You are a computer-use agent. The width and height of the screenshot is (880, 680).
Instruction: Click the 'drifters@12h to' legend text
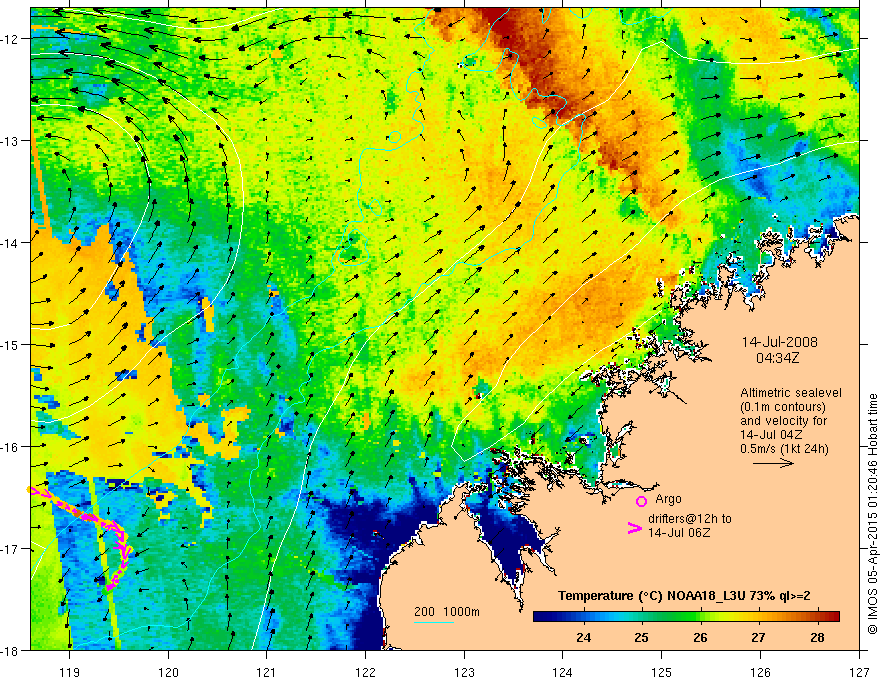[x=690, y=519]
